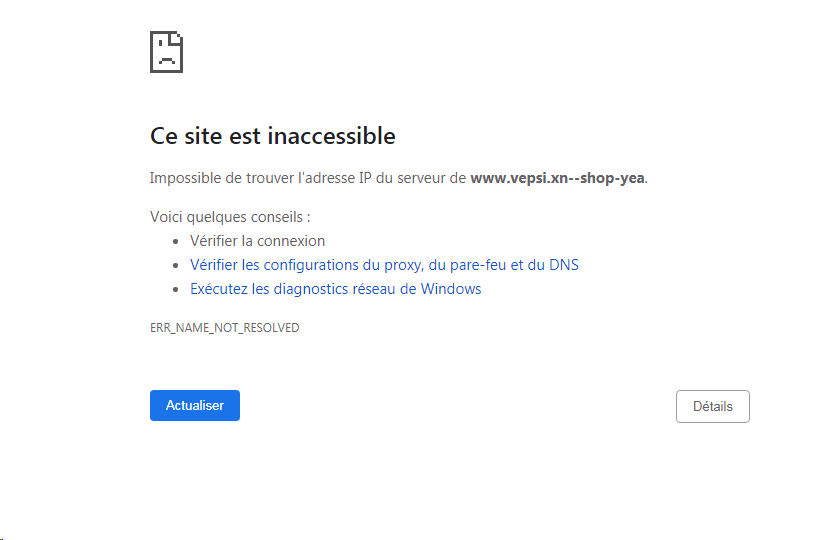Click "serveur de" in the error description
The width and height of the screenshot is (815, 540).
pos(431,178)
